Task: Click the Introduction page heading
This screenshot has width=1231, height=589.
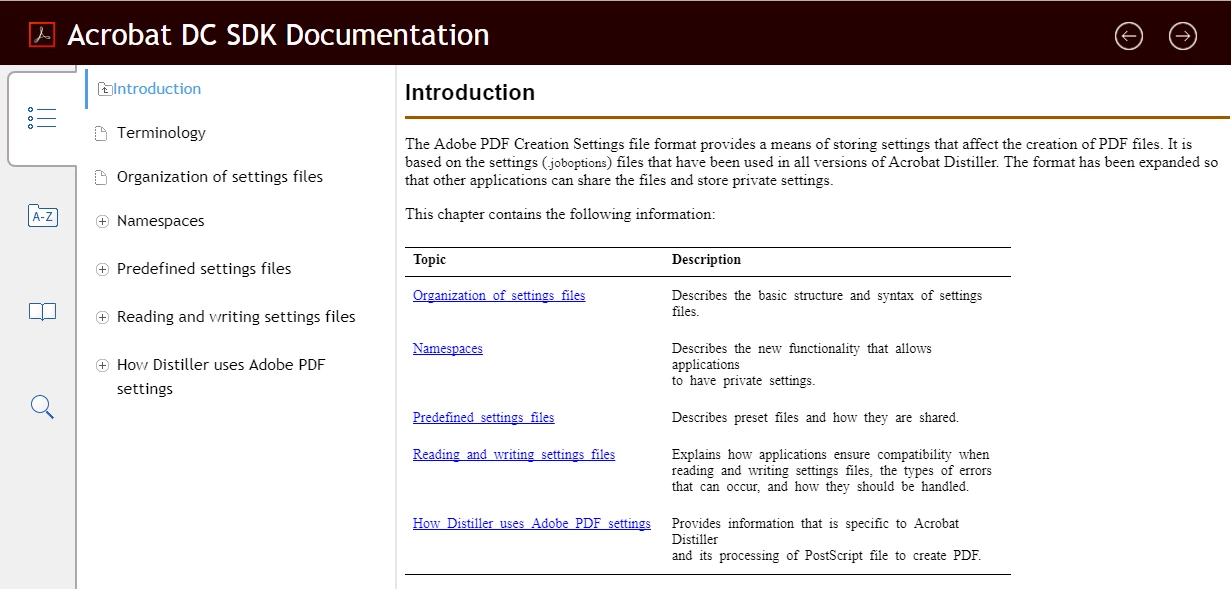Action: [x=470, y=93]
